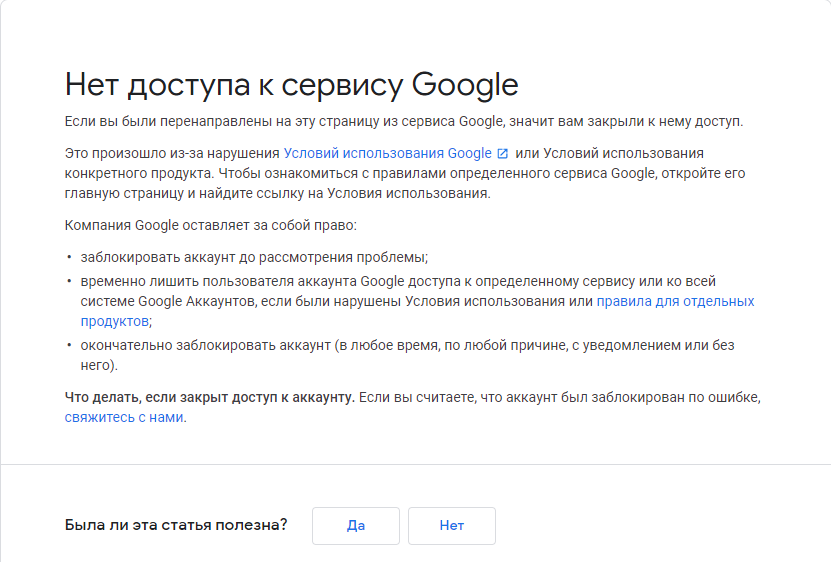831x562 pixels.
Task: Click the bullet заблокировать аккаунт до рассмотрения проблемы
Action: click(x=254, y=257)
